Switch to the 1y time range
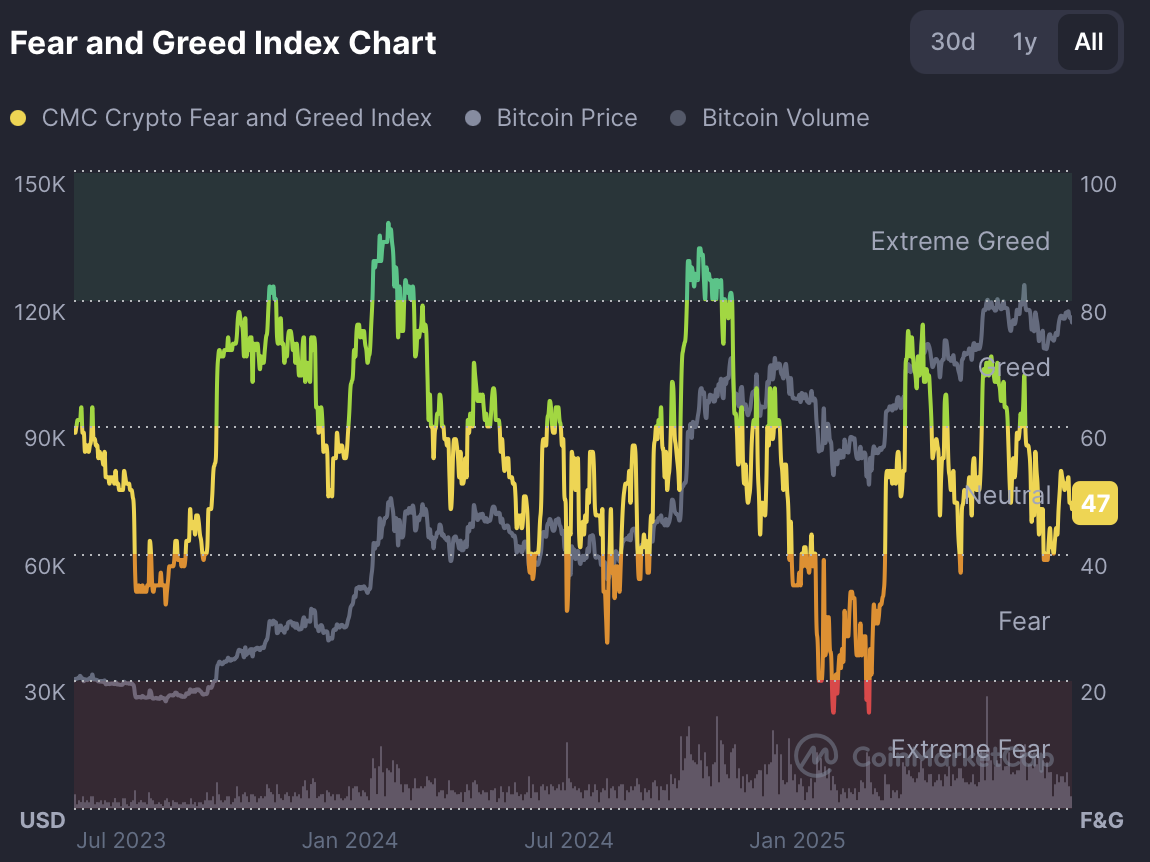Viewport: 1150px width, 862px height. click(x=1024, y=42)
